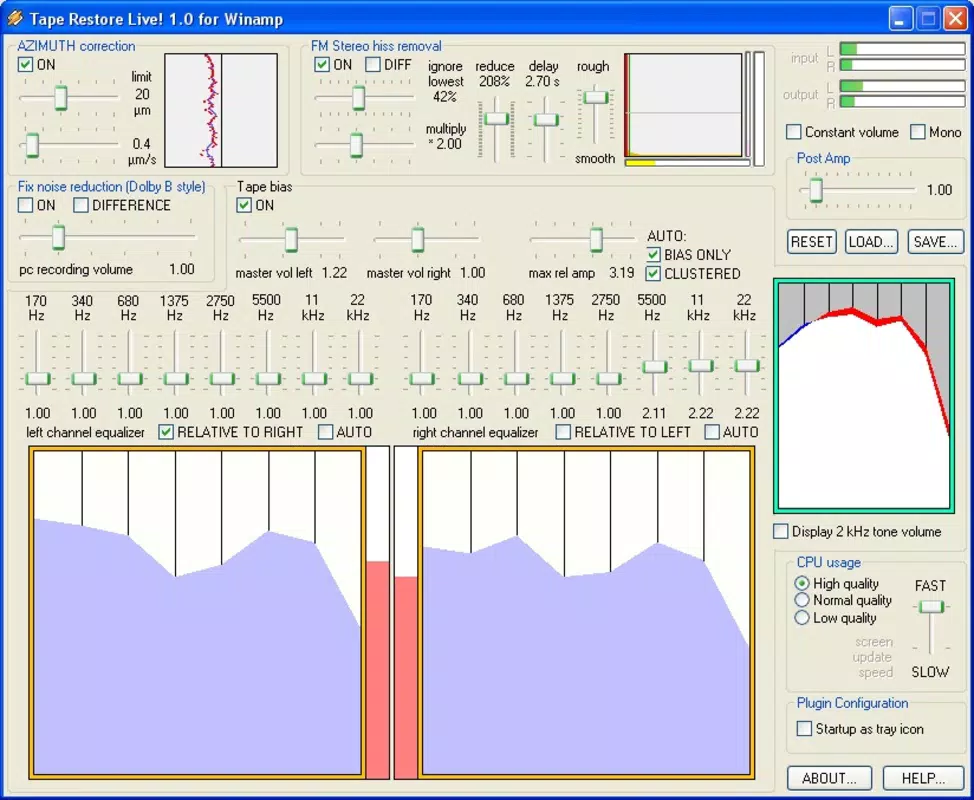Click the pc recording volume slider thumb
974x800 pixels.
(x=58, y=237)
